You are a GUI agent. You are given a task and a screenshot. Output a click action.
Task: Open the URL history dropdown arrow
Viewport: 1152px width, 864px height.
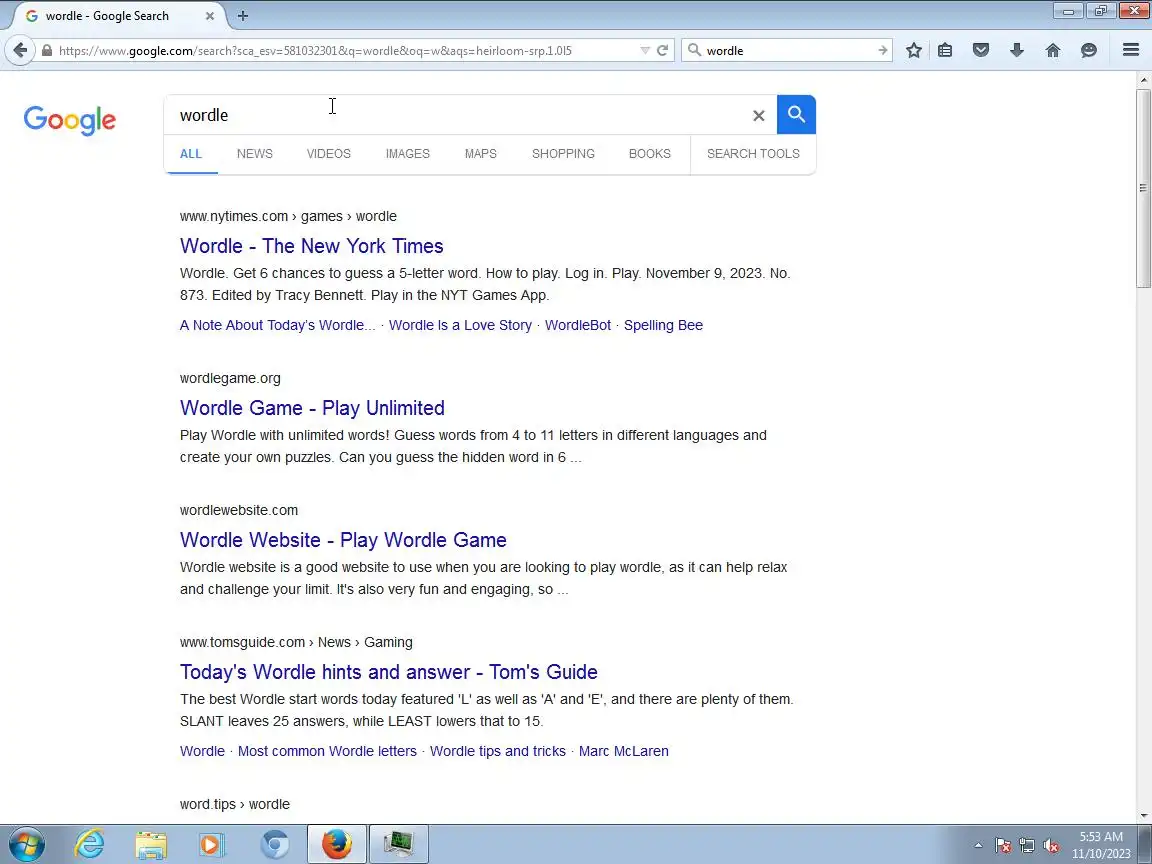click(x=645, y=50)
